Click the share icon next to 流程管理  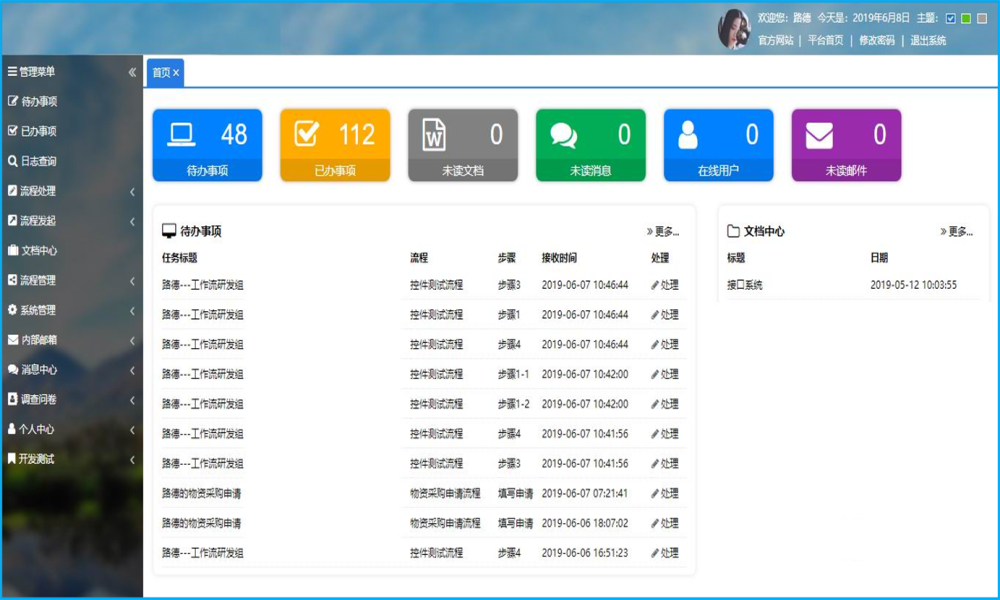pos(12,279)
